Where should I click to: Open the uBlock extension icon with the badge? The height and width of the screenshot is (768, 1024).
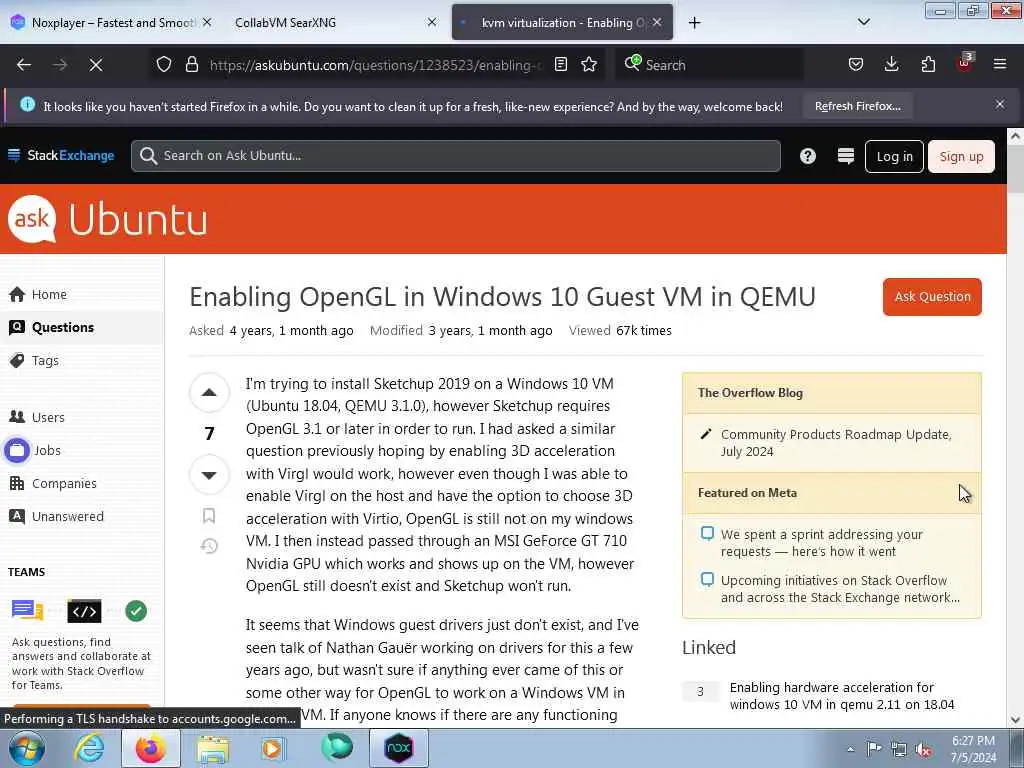click(x=965, y=63)
